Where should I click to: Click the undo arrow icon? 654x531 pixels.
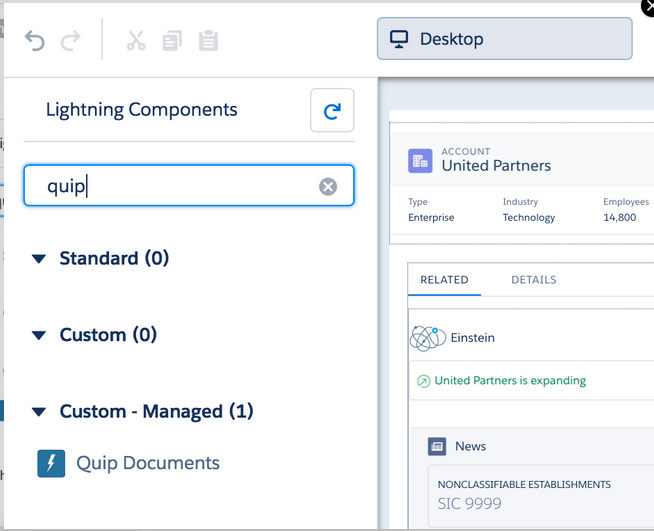click(35, 40)
